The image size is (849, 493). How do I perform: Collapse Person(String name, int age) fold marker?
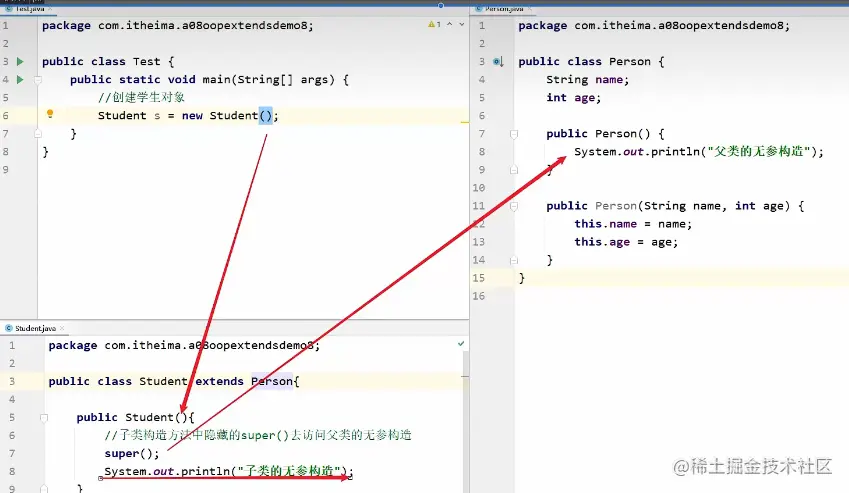[x=514, y=206]
